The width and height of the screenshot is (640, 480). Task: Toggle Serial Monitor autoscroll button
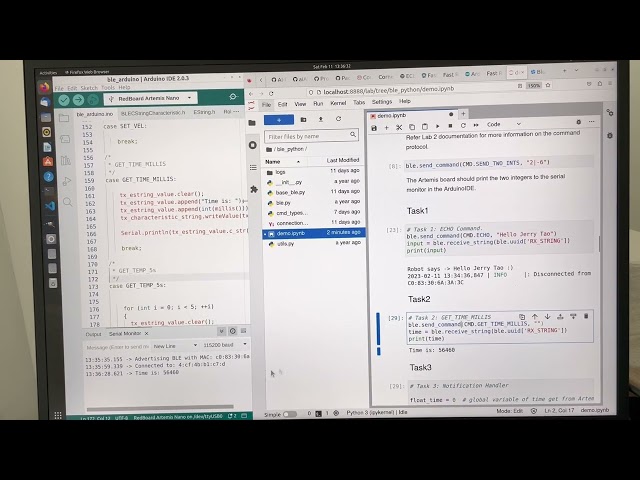pyautogui.click(x=221, y=331)
